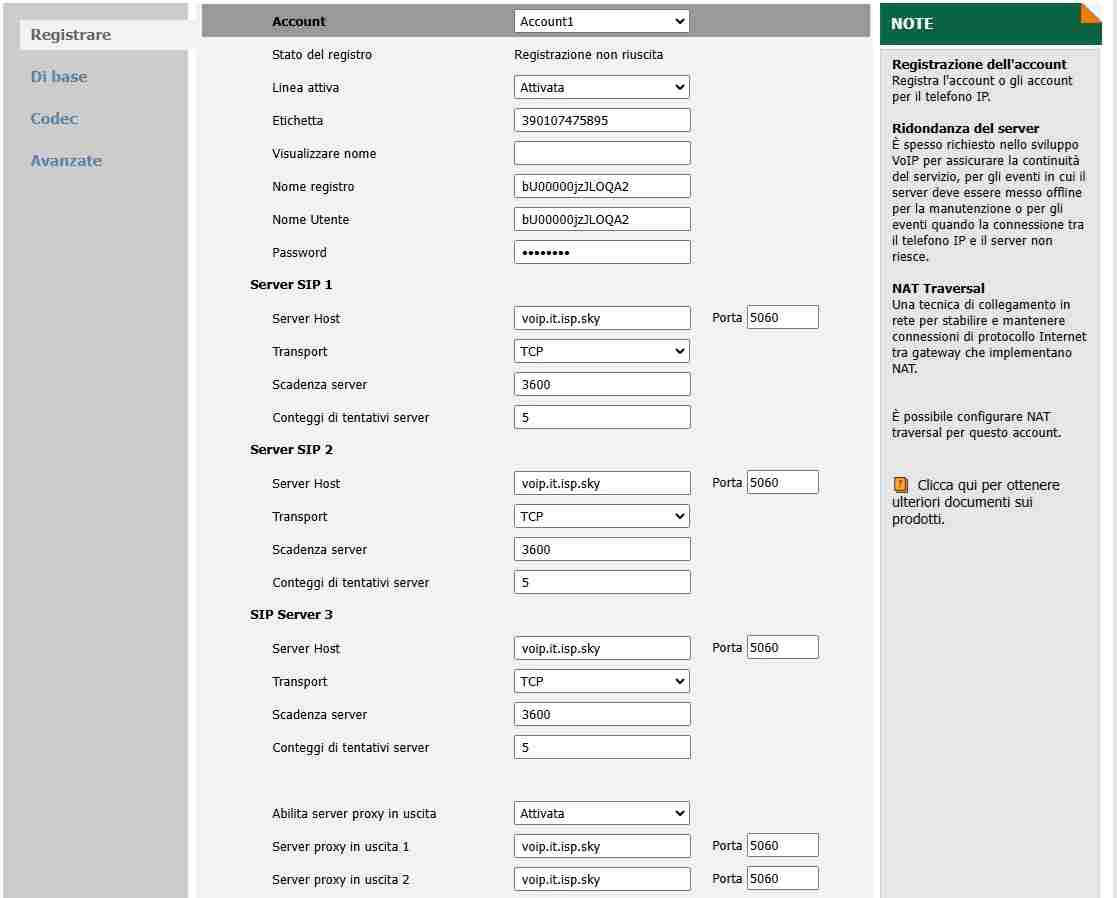Click the Server SIP 1 Host field
This screenshot has width=1117, height=898.
(x=601, y=318)
